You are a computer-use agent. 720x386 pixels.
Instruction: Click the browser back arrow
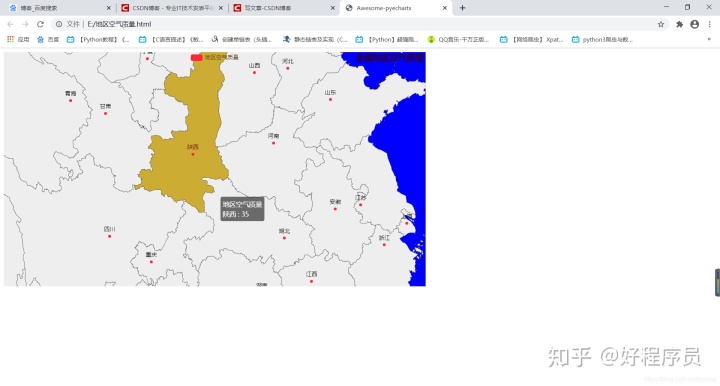click(10, 24)
